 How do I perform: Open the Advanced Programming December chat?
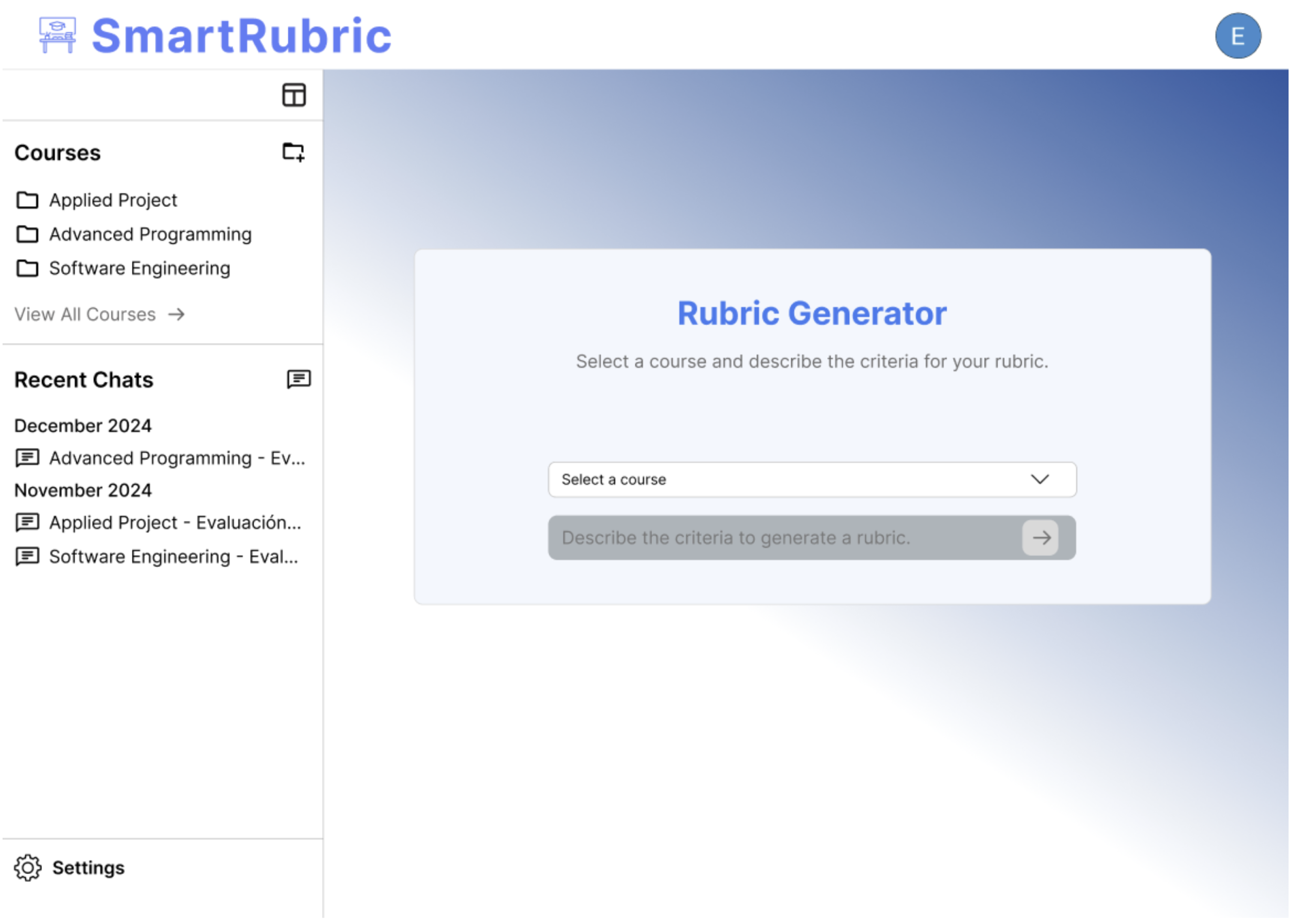(x=176, y=458)
